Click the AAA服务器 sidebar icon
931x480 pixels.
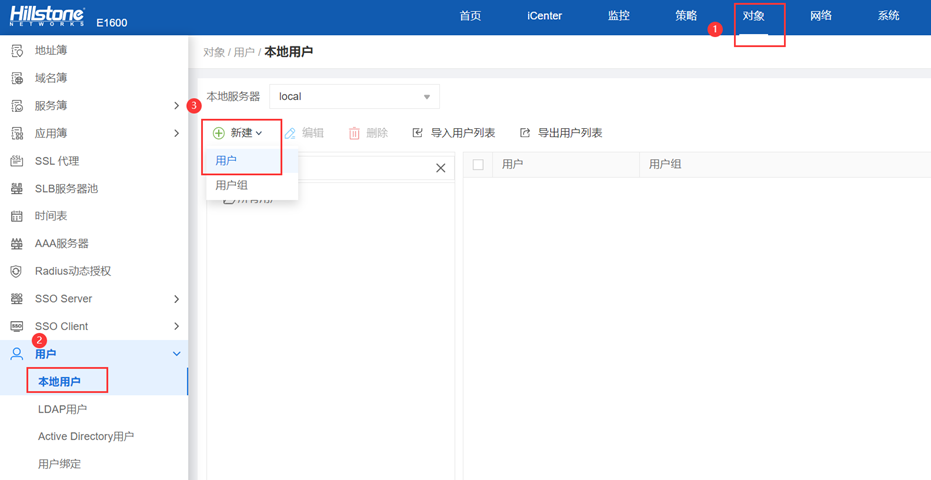17,244
